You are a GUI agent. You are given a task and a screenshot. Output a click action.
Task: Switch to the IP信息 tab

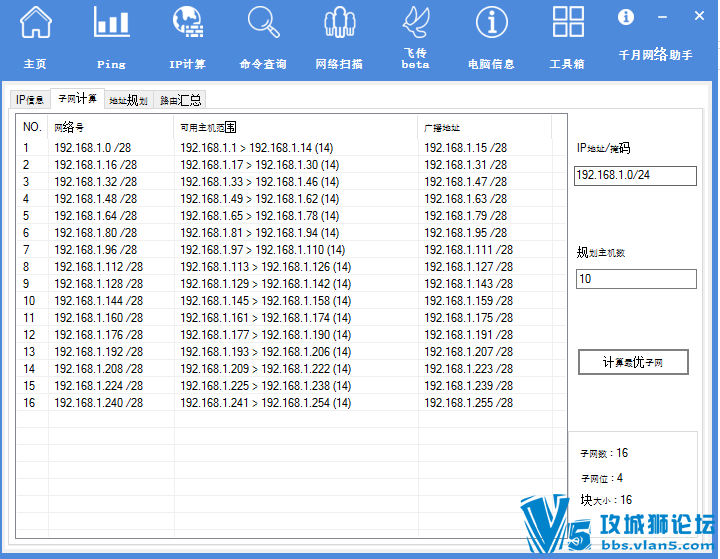[30, 100]
